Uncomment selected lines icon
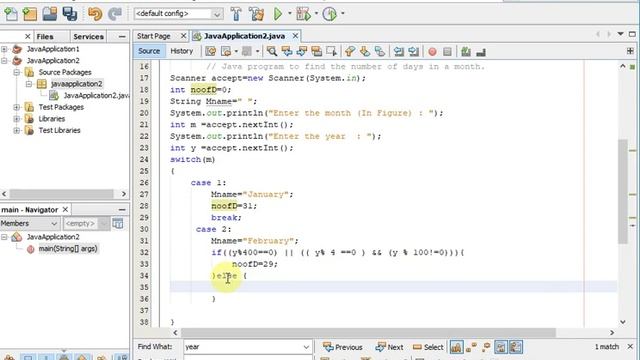Viewport: 640px width, 360px height. [481, 51]
